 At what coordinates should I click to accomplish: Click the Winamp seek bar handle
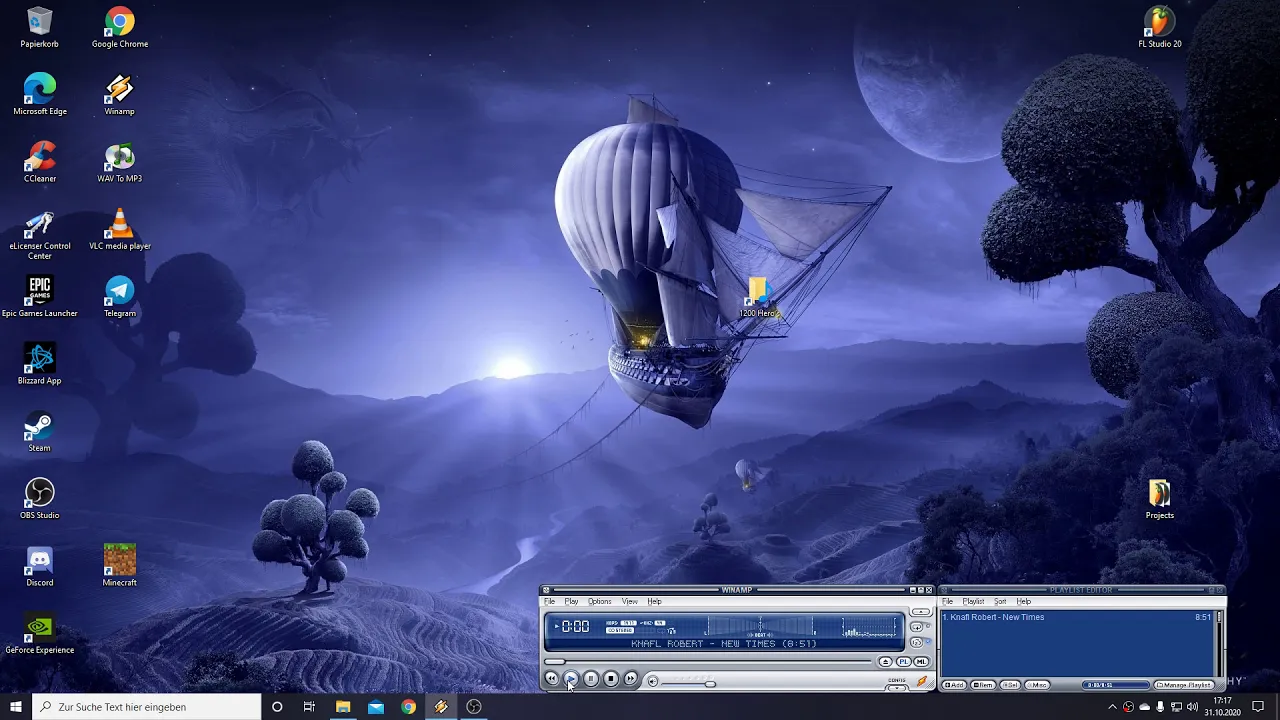(x=554, y=661)
